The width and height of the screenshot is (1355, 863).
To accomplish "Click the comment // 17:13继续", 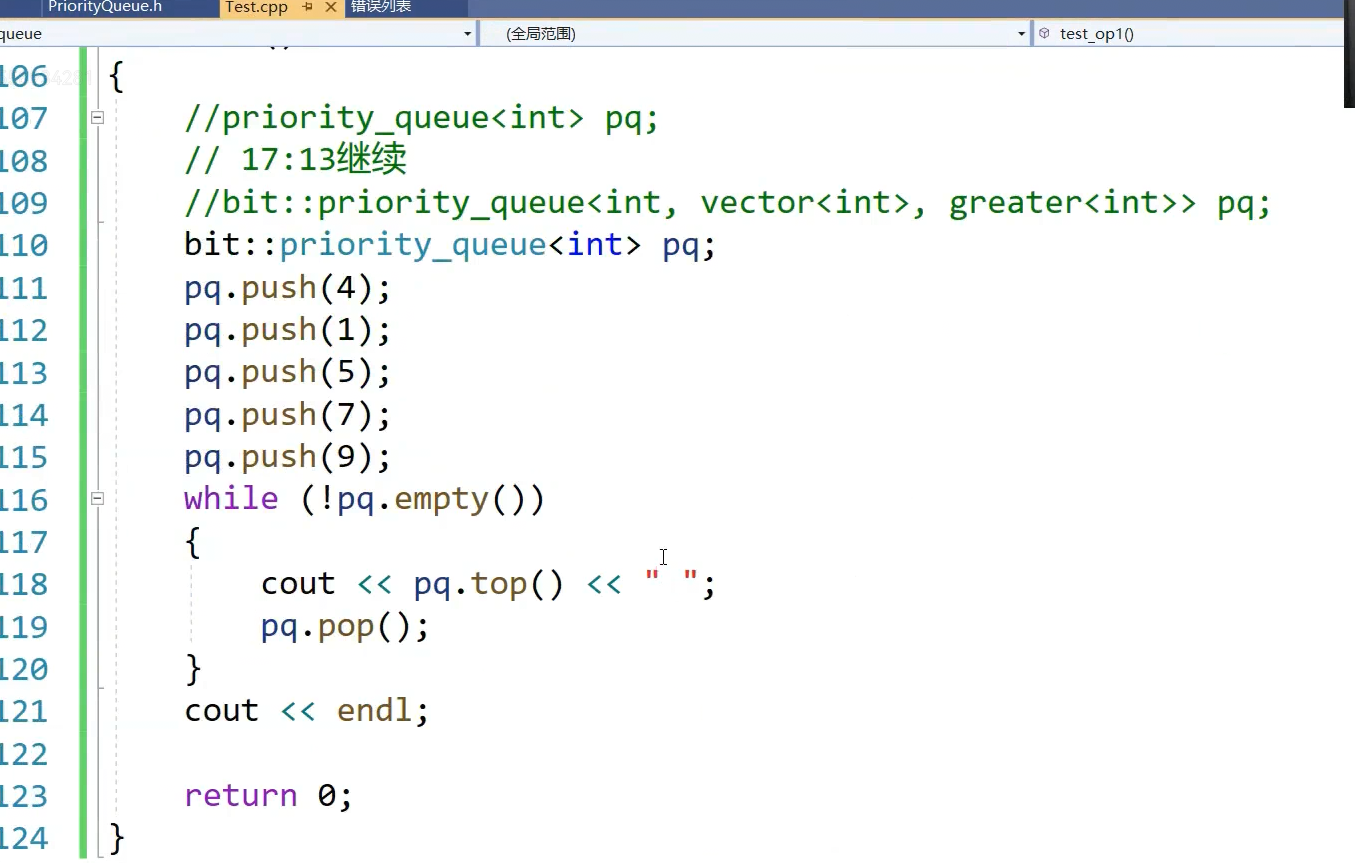I will click(295, 161).
